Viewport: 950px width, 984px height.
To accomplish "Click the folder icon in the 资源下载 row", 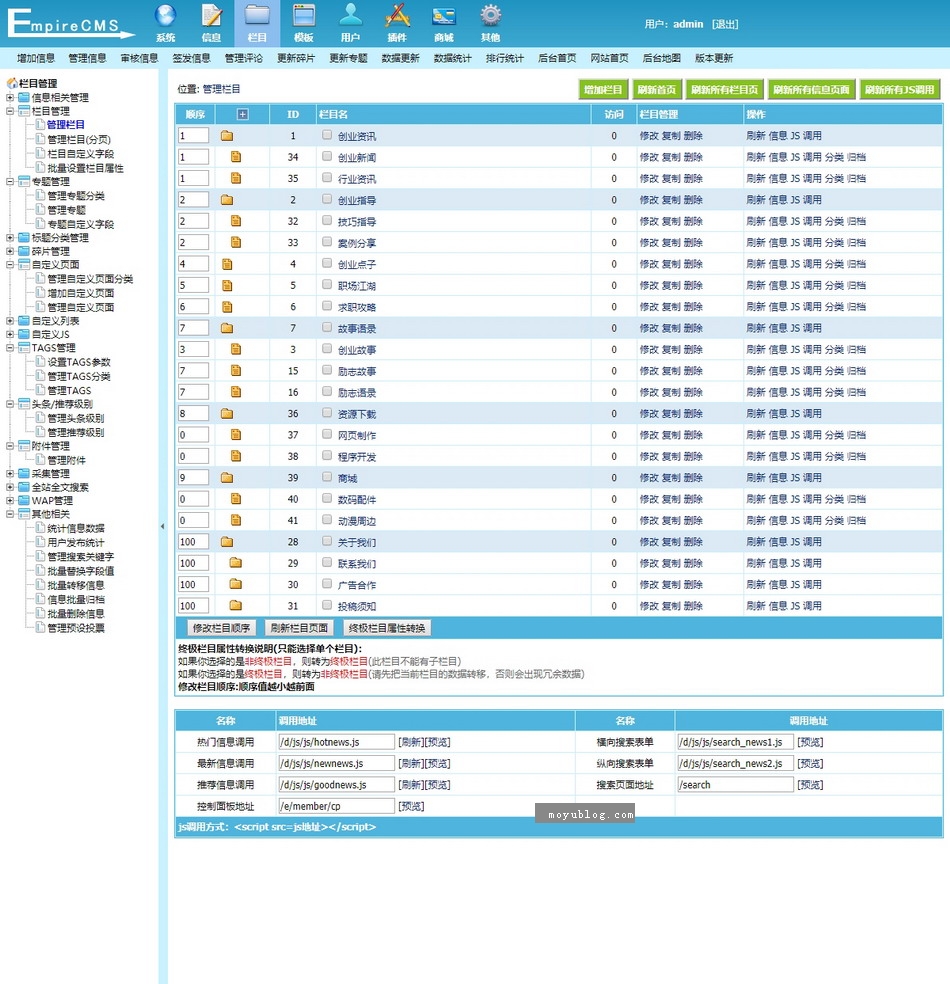I will 227,414.
